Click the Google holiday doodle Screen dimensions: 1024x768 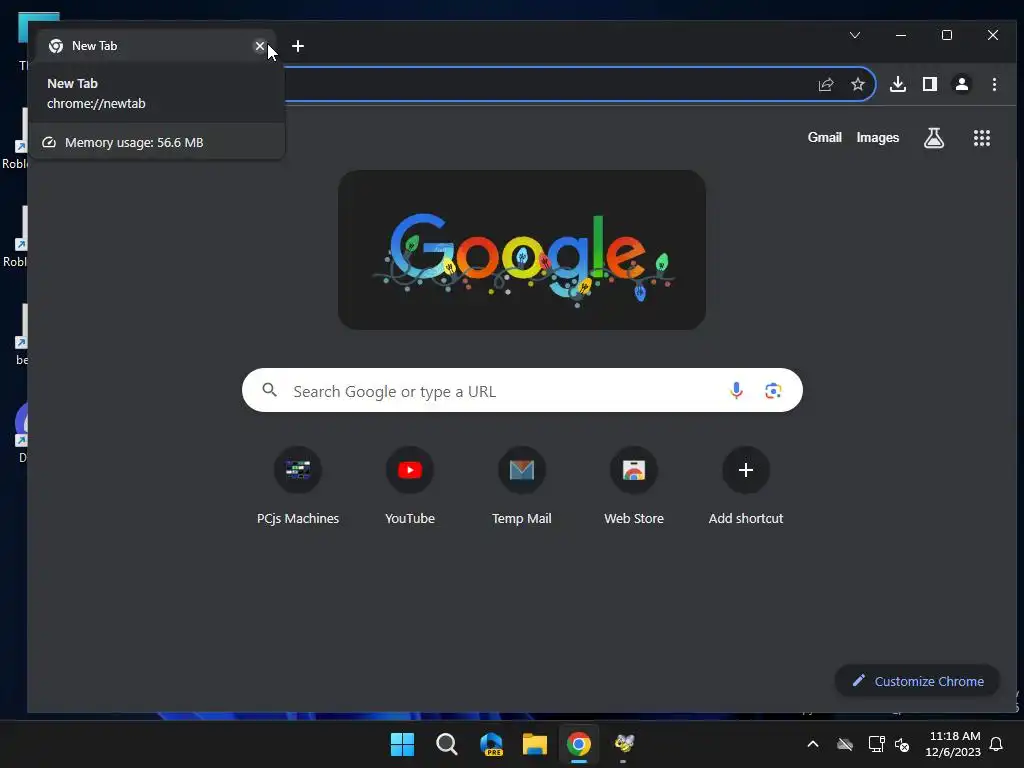point(522,250)
